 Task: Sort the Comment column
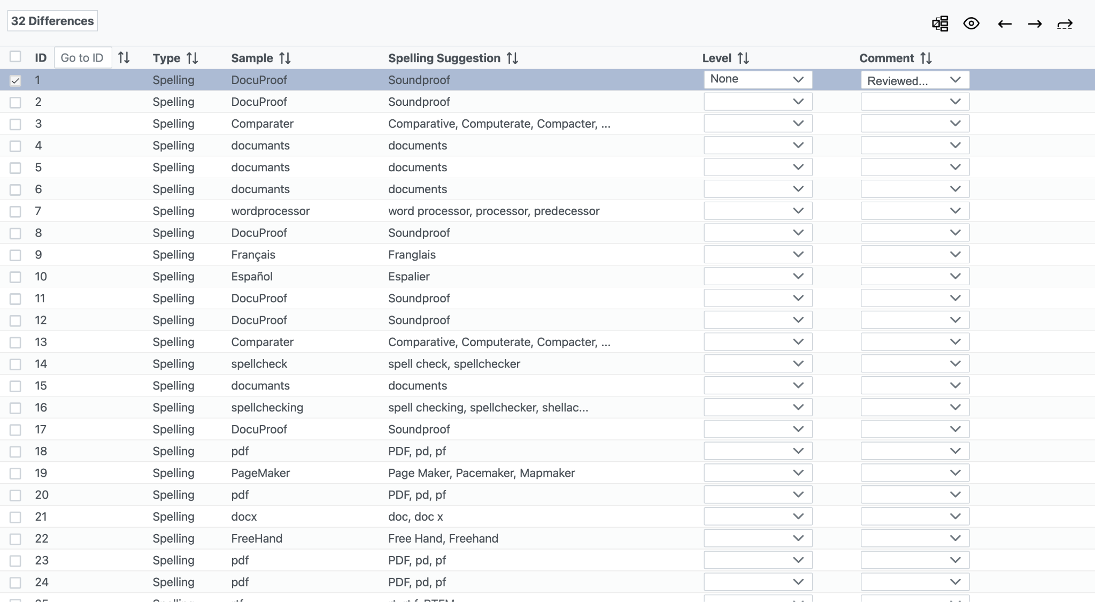coord(926,58)
